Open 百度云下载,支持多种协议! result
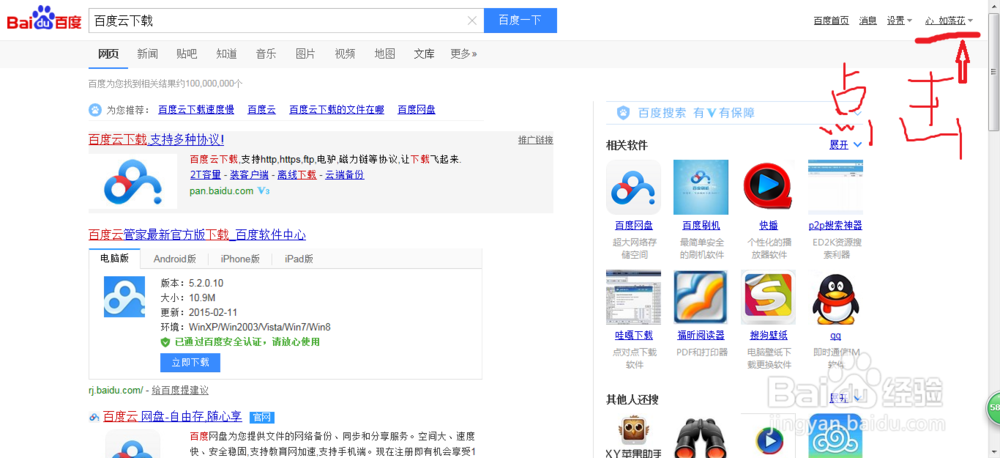Image resolution: width=1000 pixels, height=458 pixels. (156, 140)
